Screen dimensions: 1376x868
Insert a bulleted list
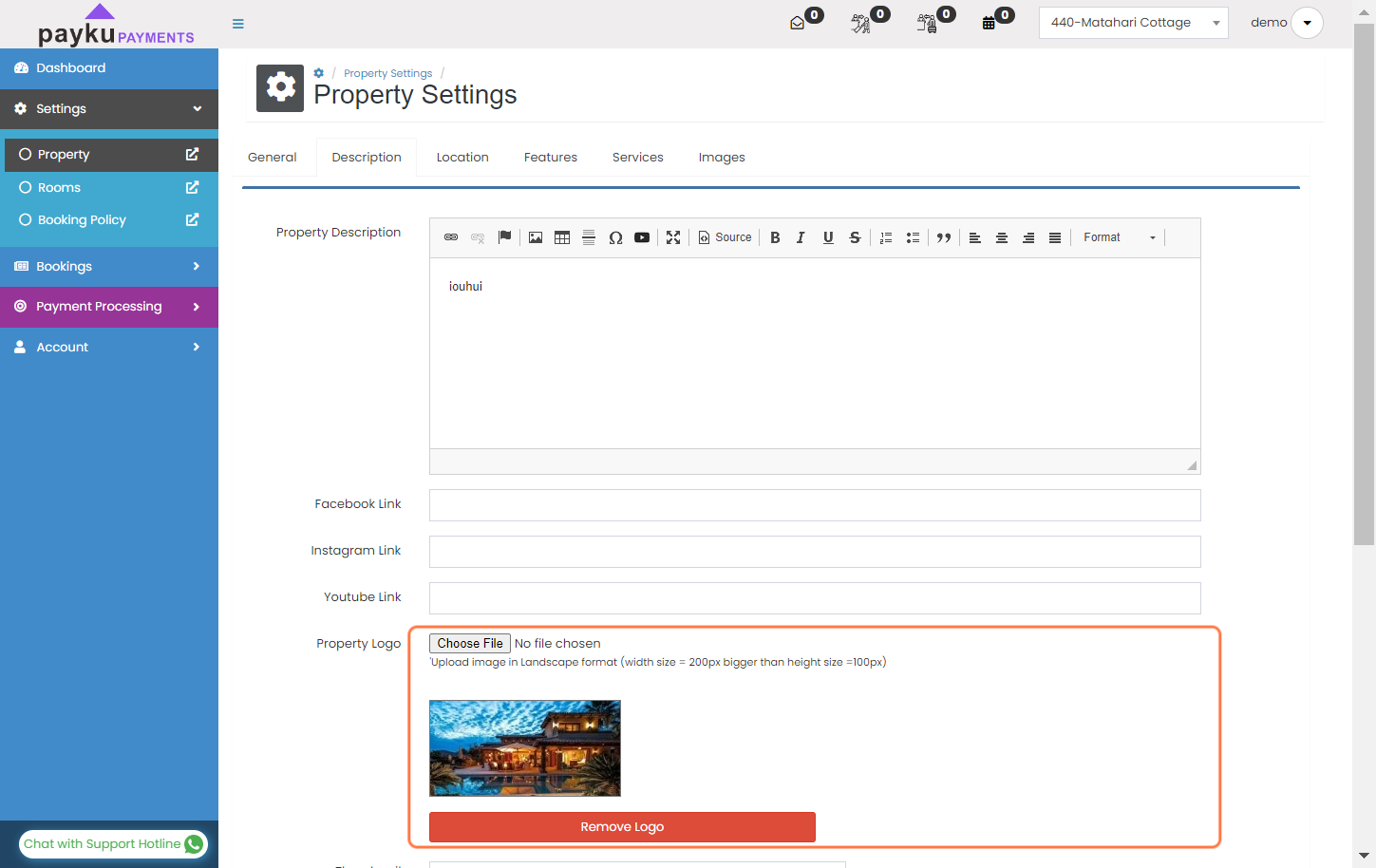click(x=913, y=237)
